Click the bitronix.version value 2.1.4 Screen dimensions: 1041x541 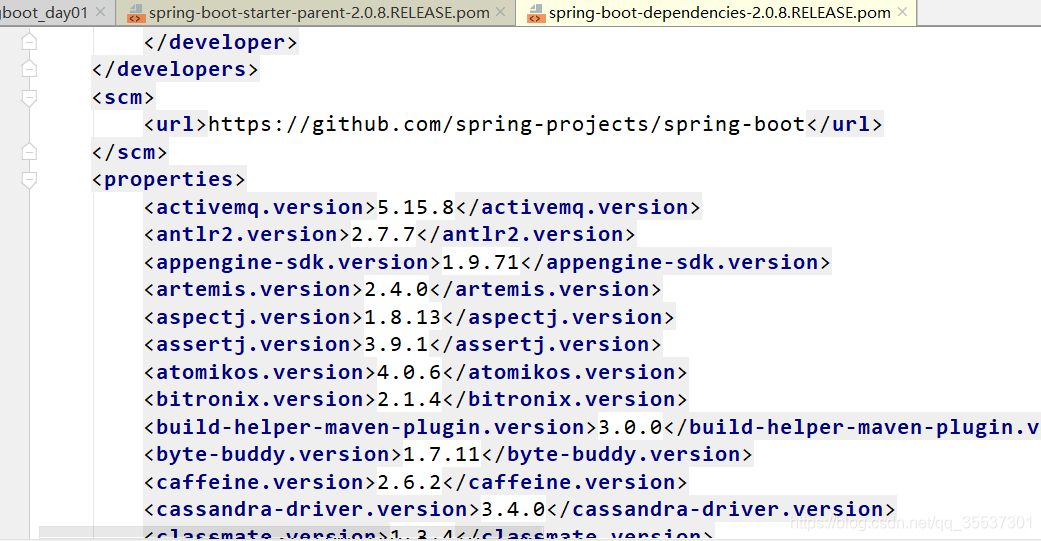(x=410, y=400)
